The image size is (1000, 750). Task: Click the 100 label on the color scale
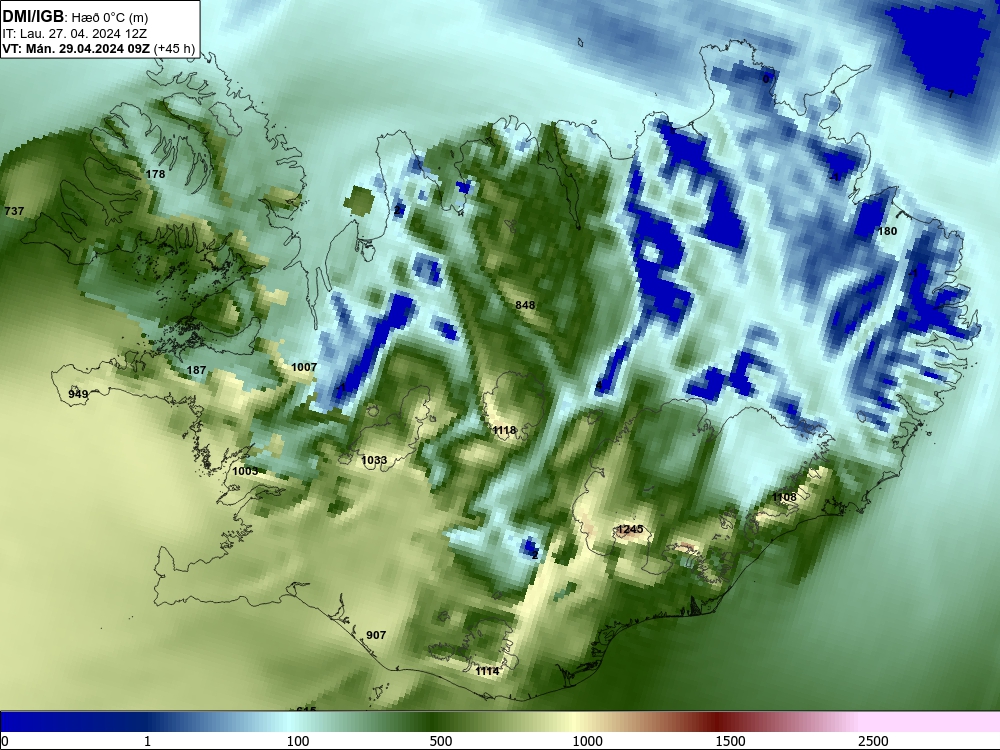click(298, 741)
